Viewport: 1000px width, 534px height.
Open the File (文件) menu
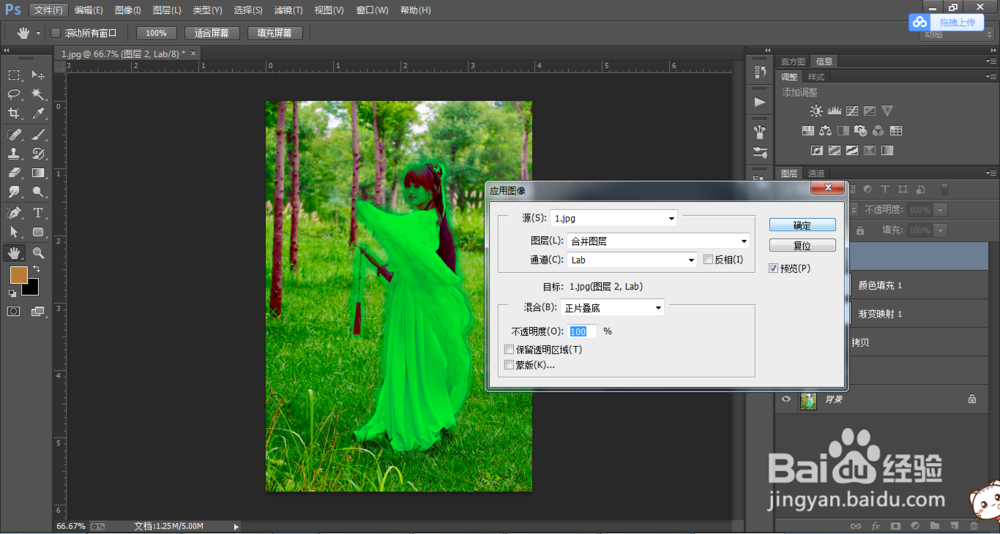pos(48,10)
